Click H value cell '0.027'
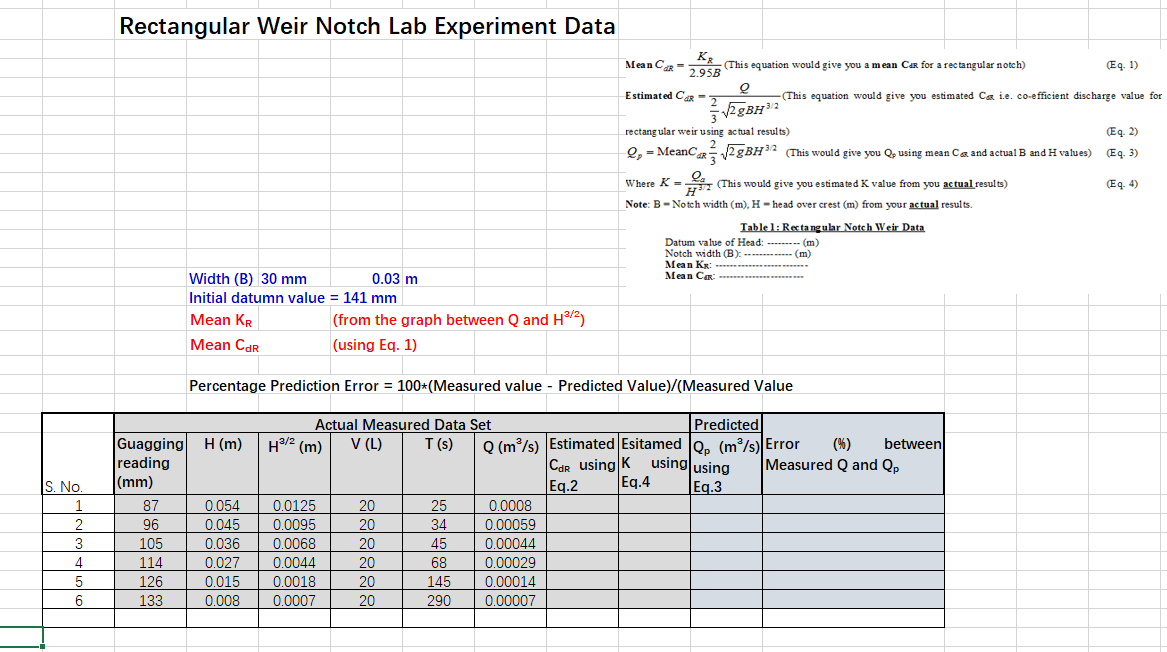 (223, 563)
